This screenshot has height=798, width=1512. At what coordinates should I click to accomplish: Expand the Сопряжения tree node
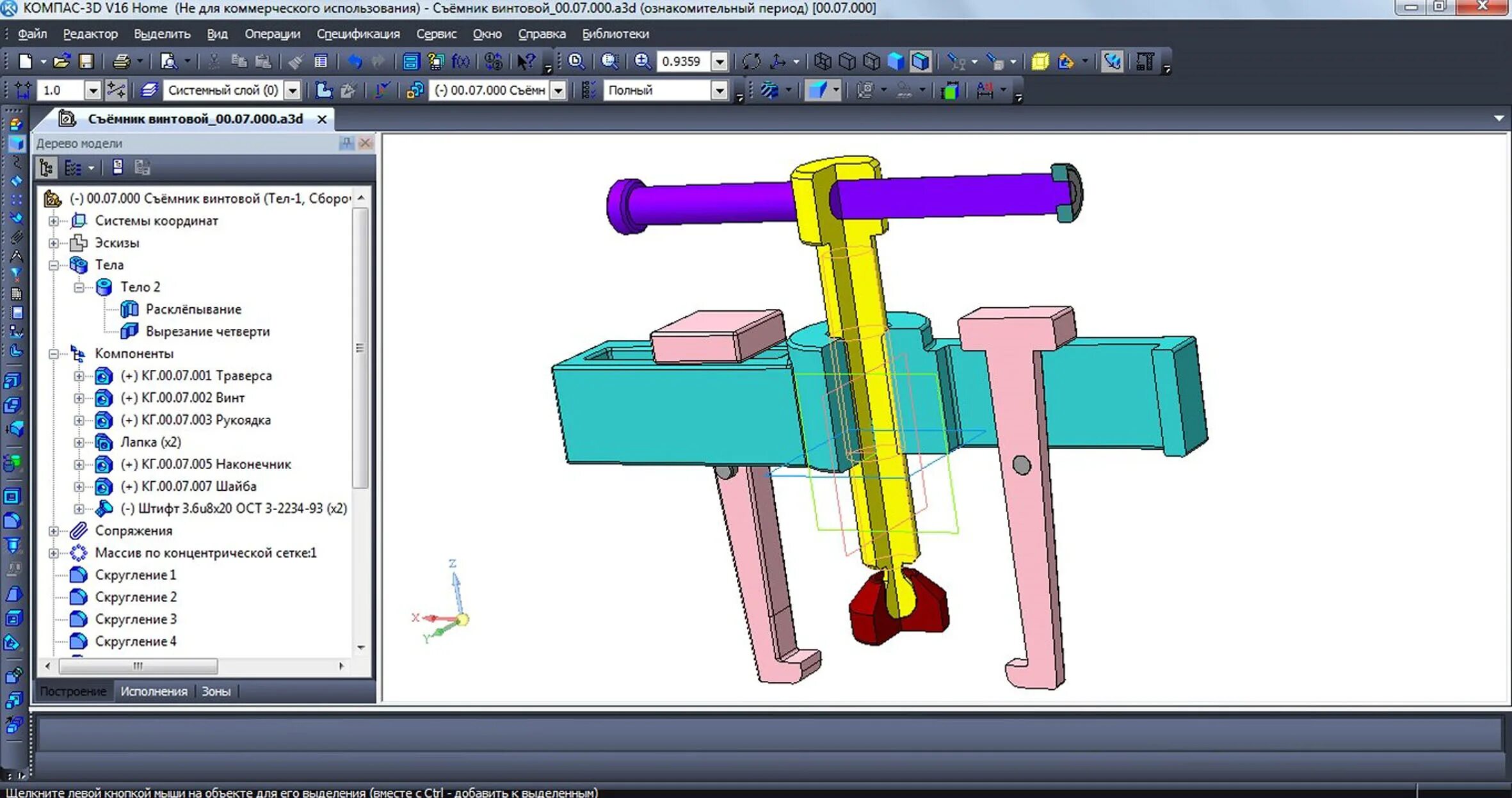[54, 531]
